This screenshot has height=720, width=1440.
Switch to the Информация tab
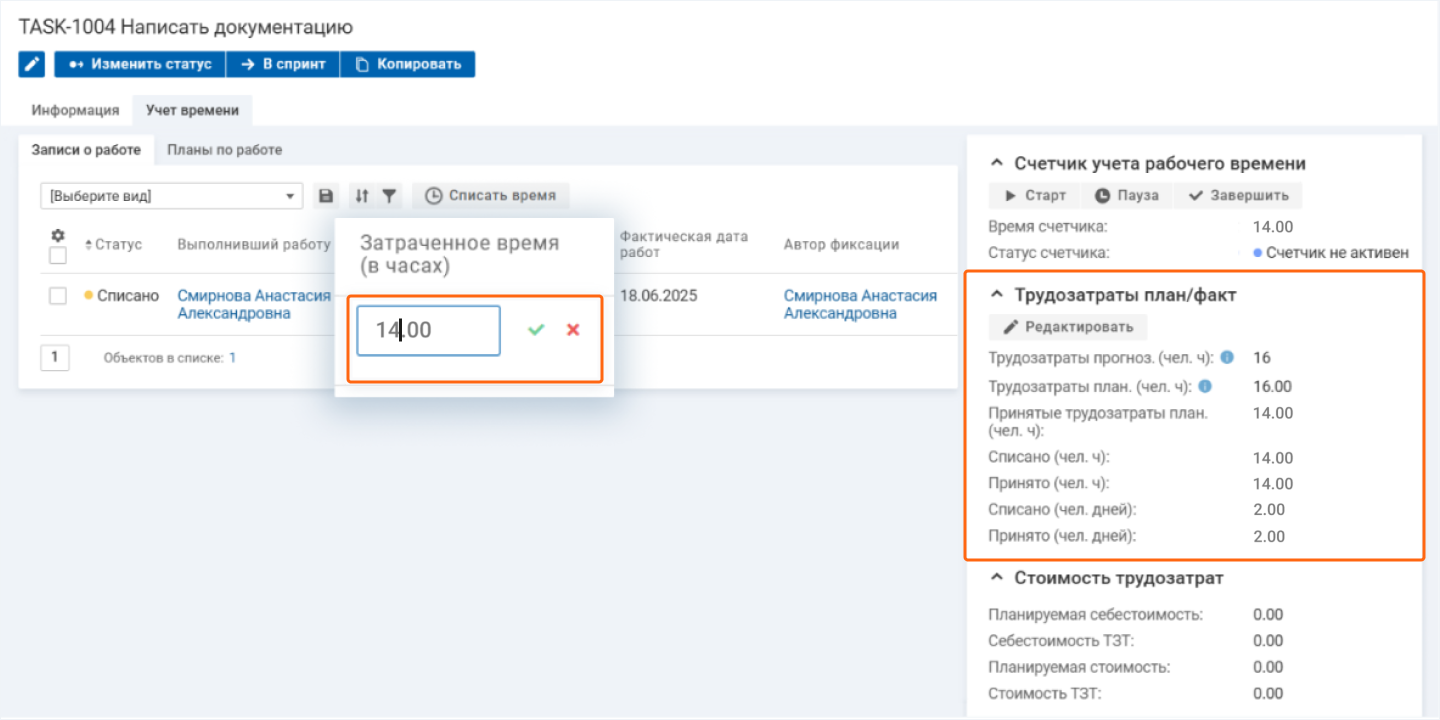tap(75, 110)
